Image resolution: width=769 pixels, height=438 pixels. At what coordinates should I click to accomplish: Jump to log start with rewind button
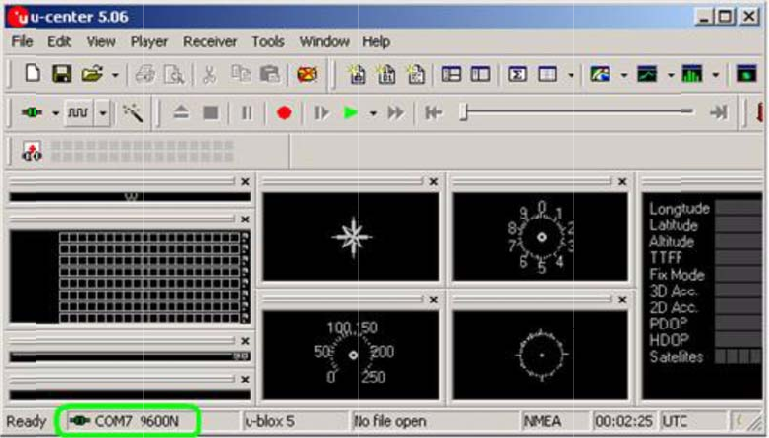click(434, 113)
